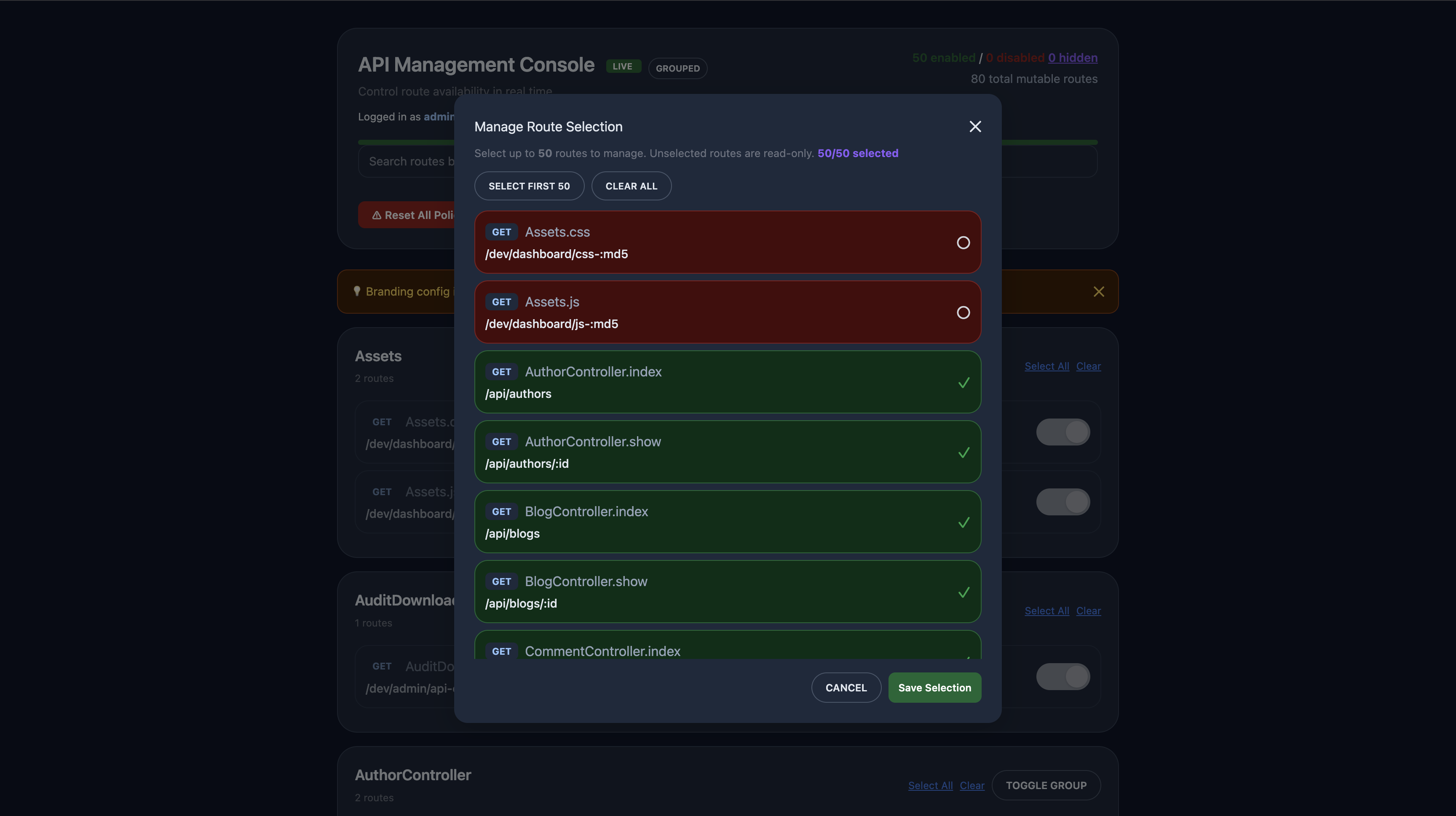Screen dimensions: 1456x816
Task: Click Clear for AuthorController group
Action: coord(972,786)
